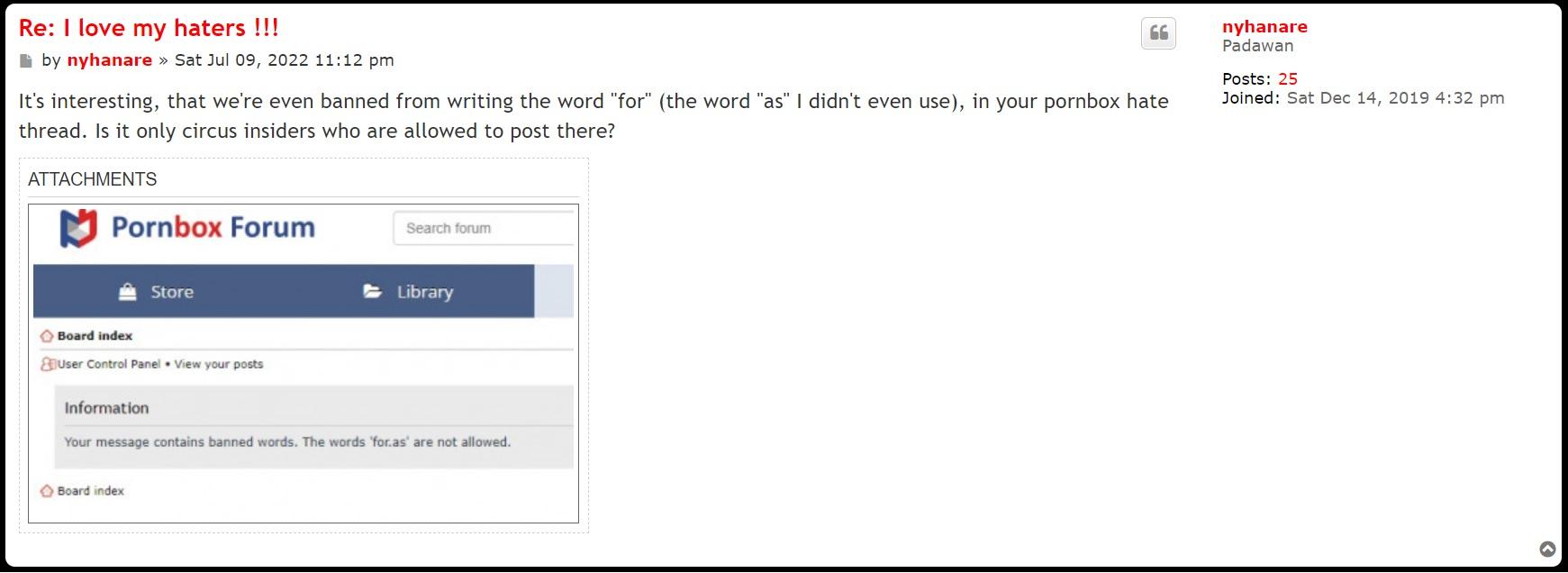Click the Library folder icon
The height and width of the screenshot is (573, 1568).
coord(372,291)
